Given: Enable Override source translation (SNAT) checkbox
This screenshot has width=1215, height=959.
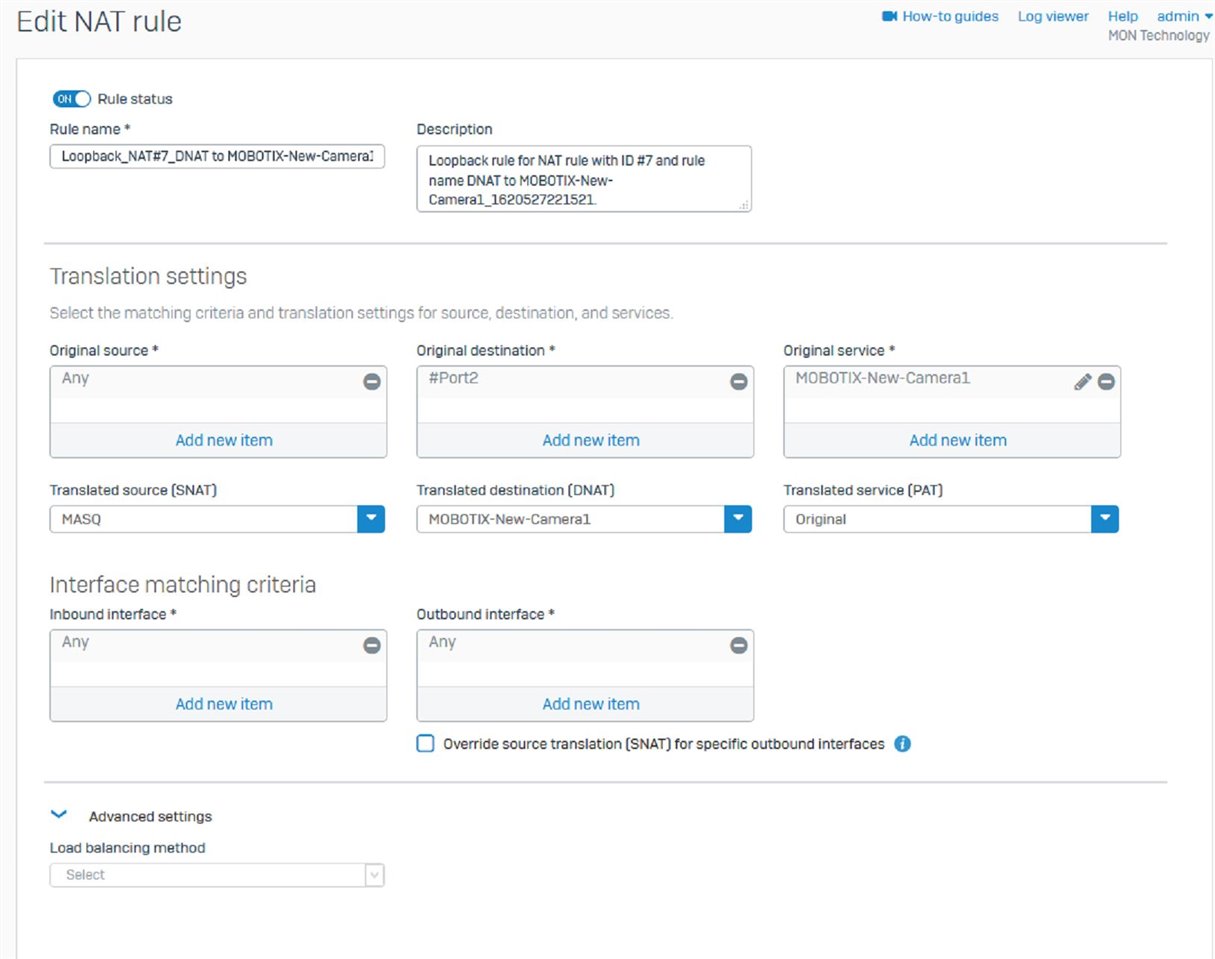Looking at the screenshot, I should pyautogui.click(x=426, y=744).
